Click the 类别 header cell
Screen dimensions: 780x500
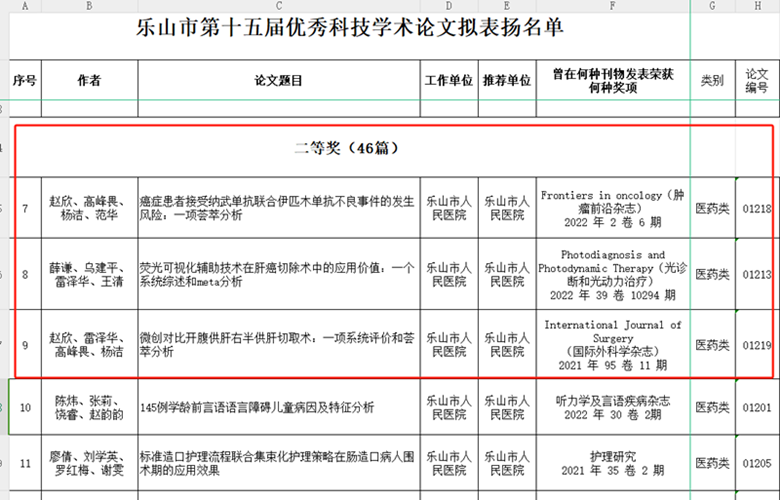pyautogui.click(x=712, y=80)
